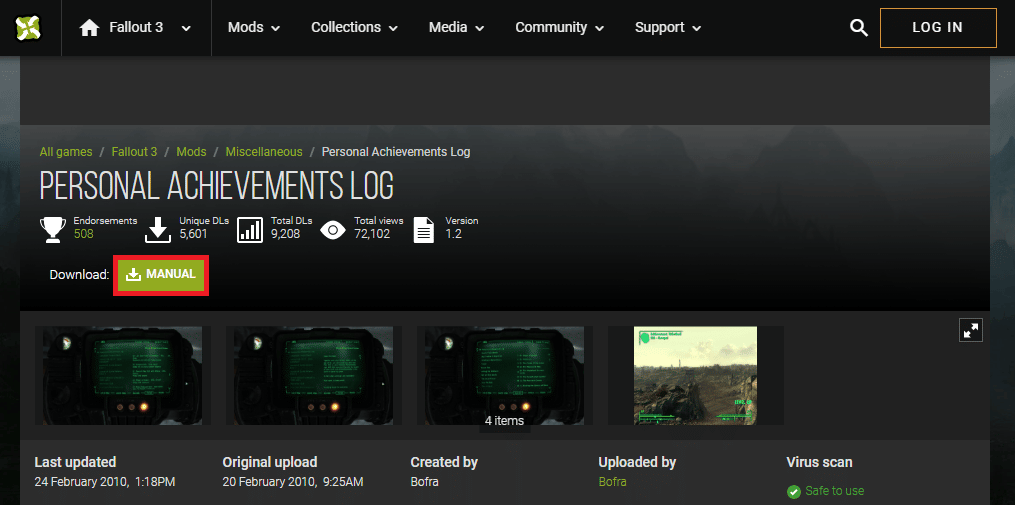Screen dimensions: 1015x505
Task: Click the MANUAL download button
Action: click(161, 275)
